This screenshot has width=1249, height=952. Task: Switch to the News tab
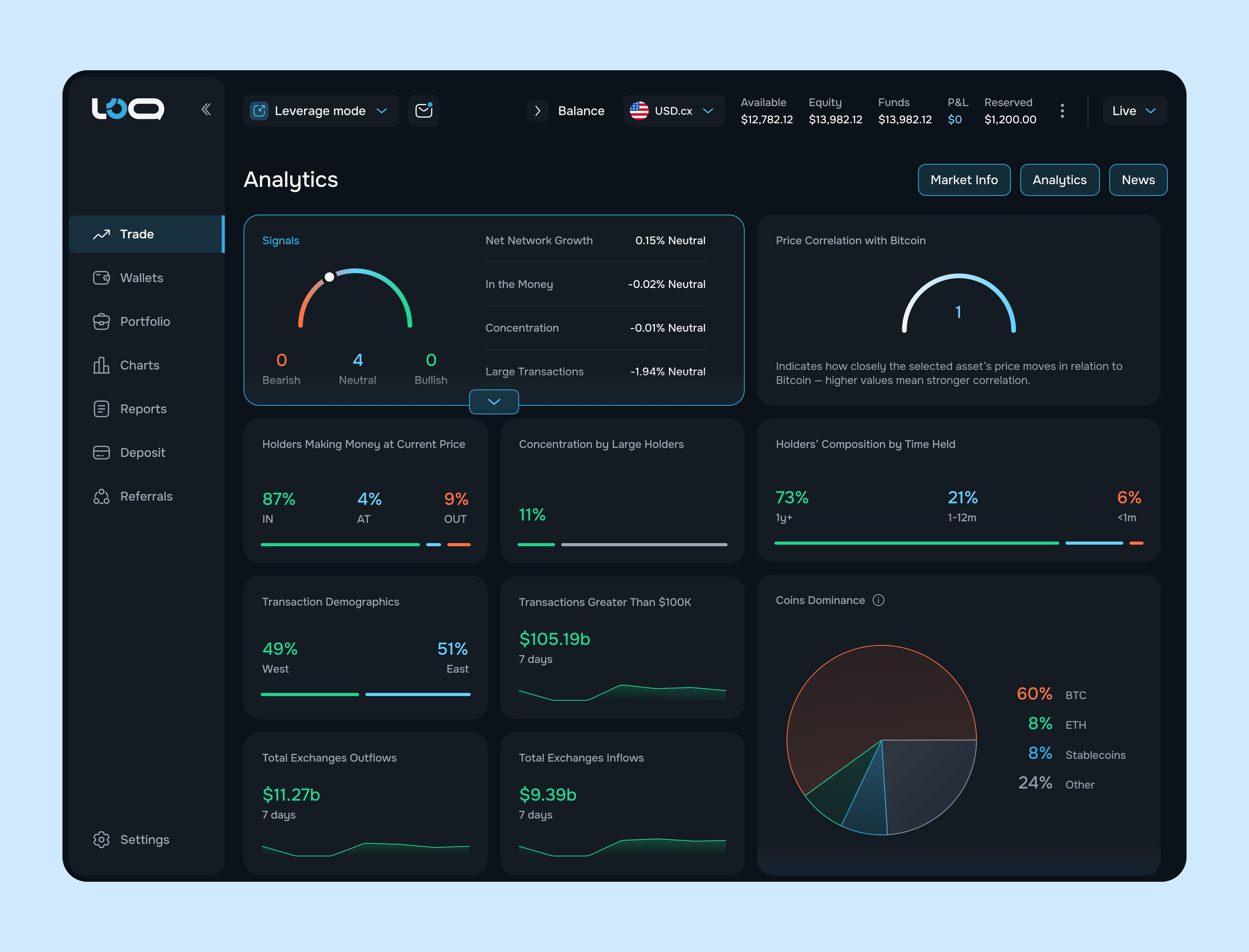[x=1138, y=180]
